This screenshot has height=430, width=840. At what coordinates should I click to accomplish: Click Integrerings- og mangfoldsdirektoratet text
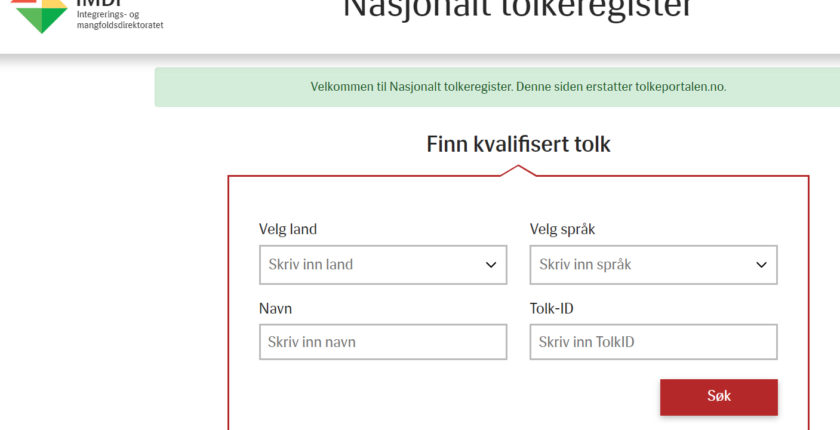119,19
